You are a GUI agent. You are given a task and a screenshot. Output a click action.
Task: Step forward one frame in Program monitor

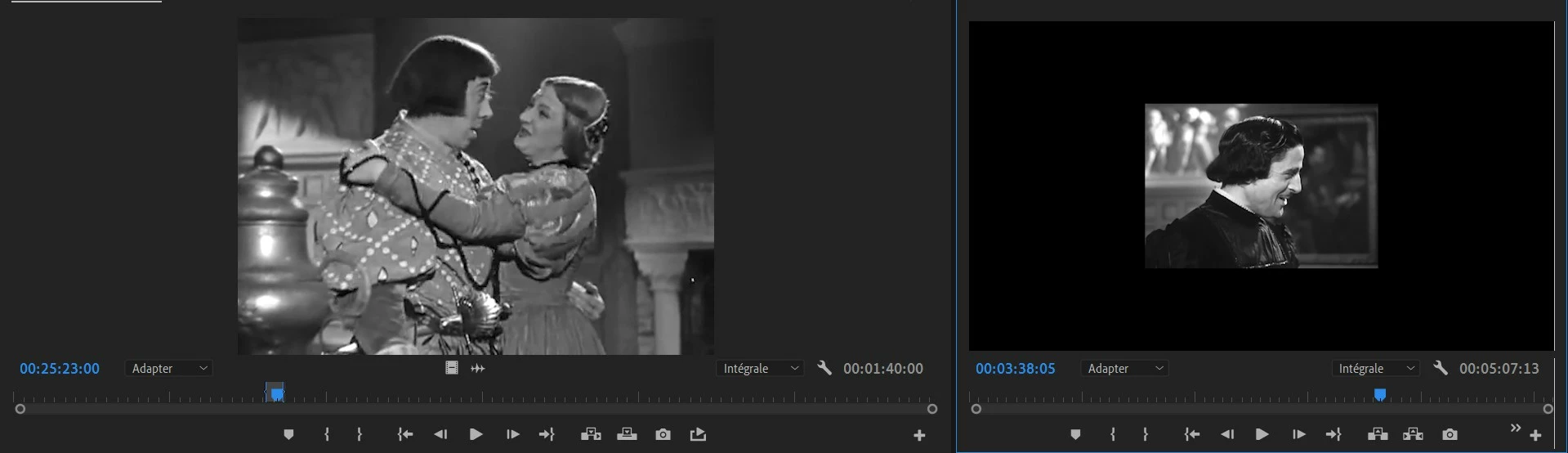click(x=1298, y=434)
